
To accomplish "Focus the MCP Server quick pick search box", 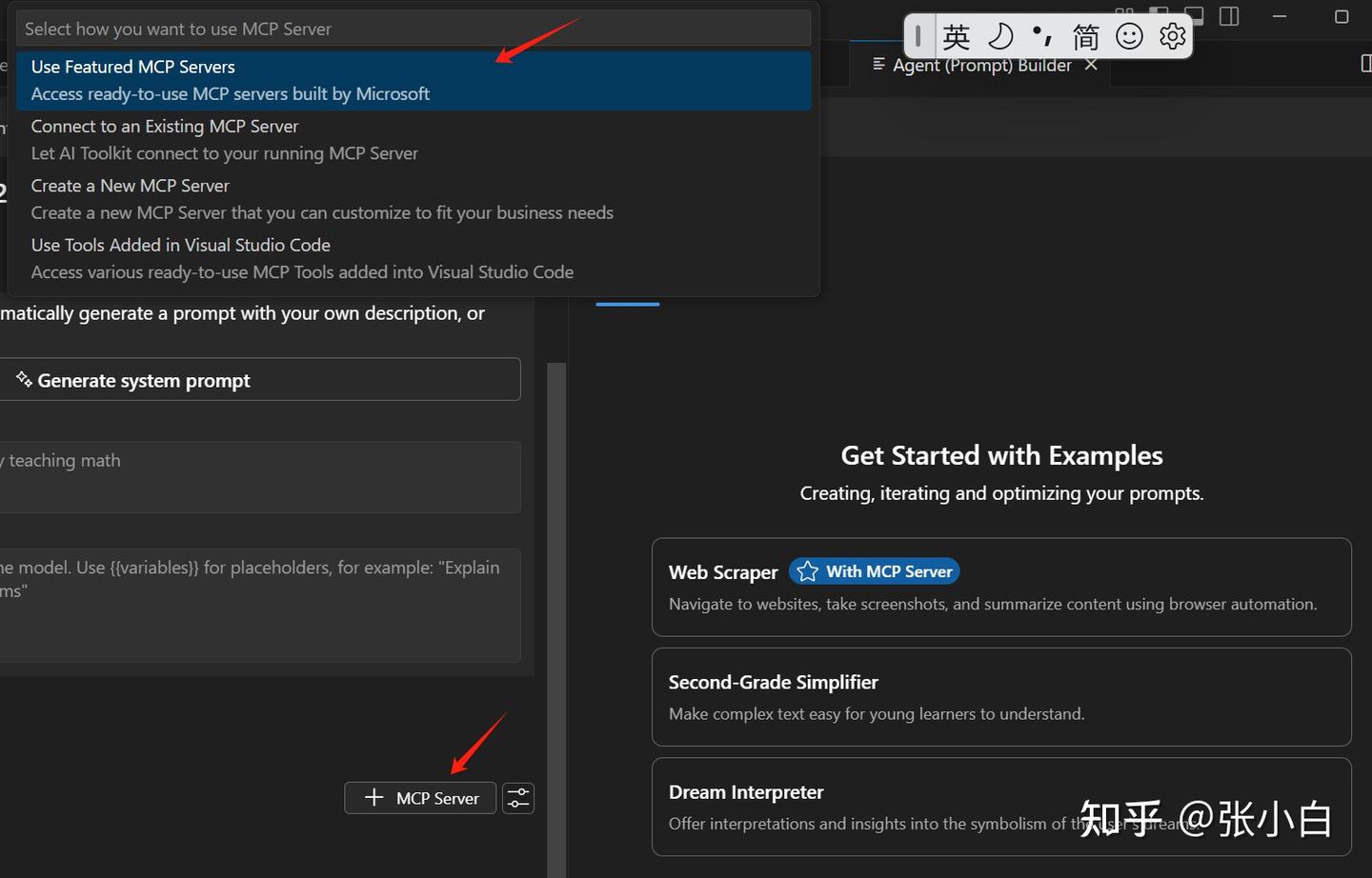I will click(414, 29).
